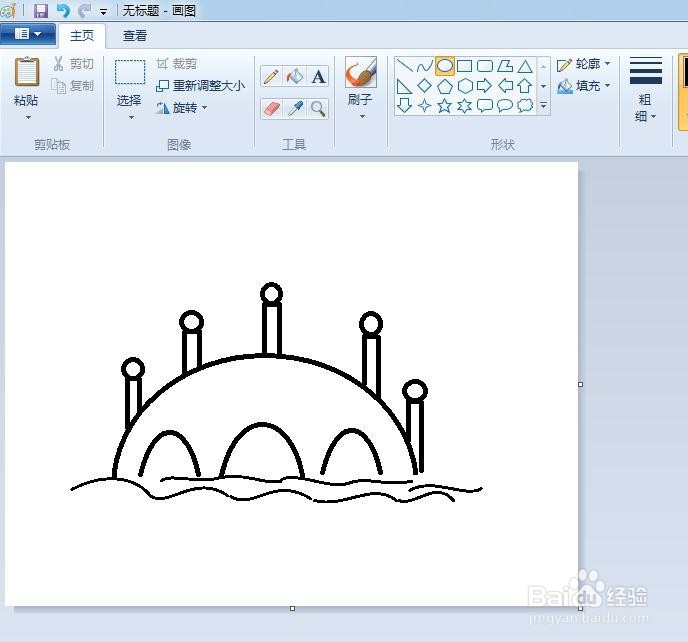
Task: Select the Oval callout shape
Action: coord(505,105)
